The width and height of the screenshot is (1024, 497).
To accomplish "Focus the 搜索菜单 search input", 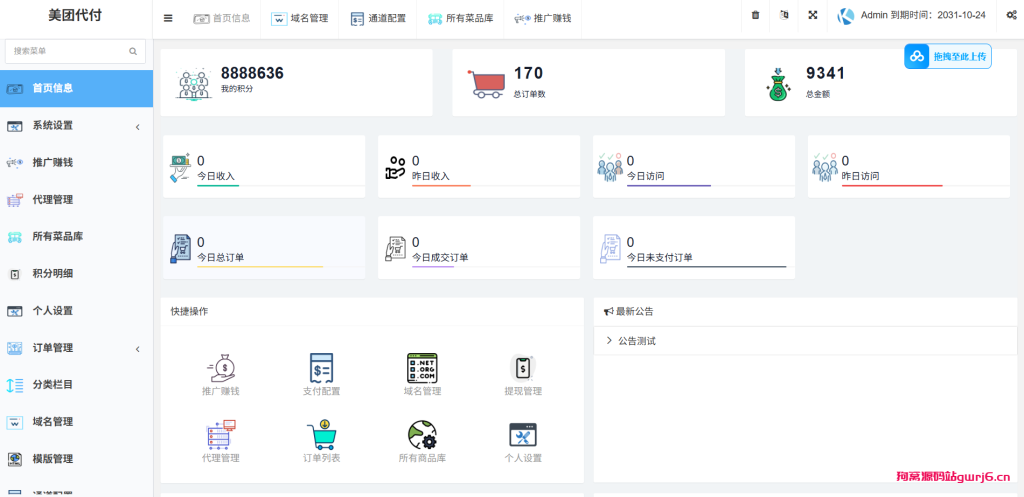I will tap(75, 51).
